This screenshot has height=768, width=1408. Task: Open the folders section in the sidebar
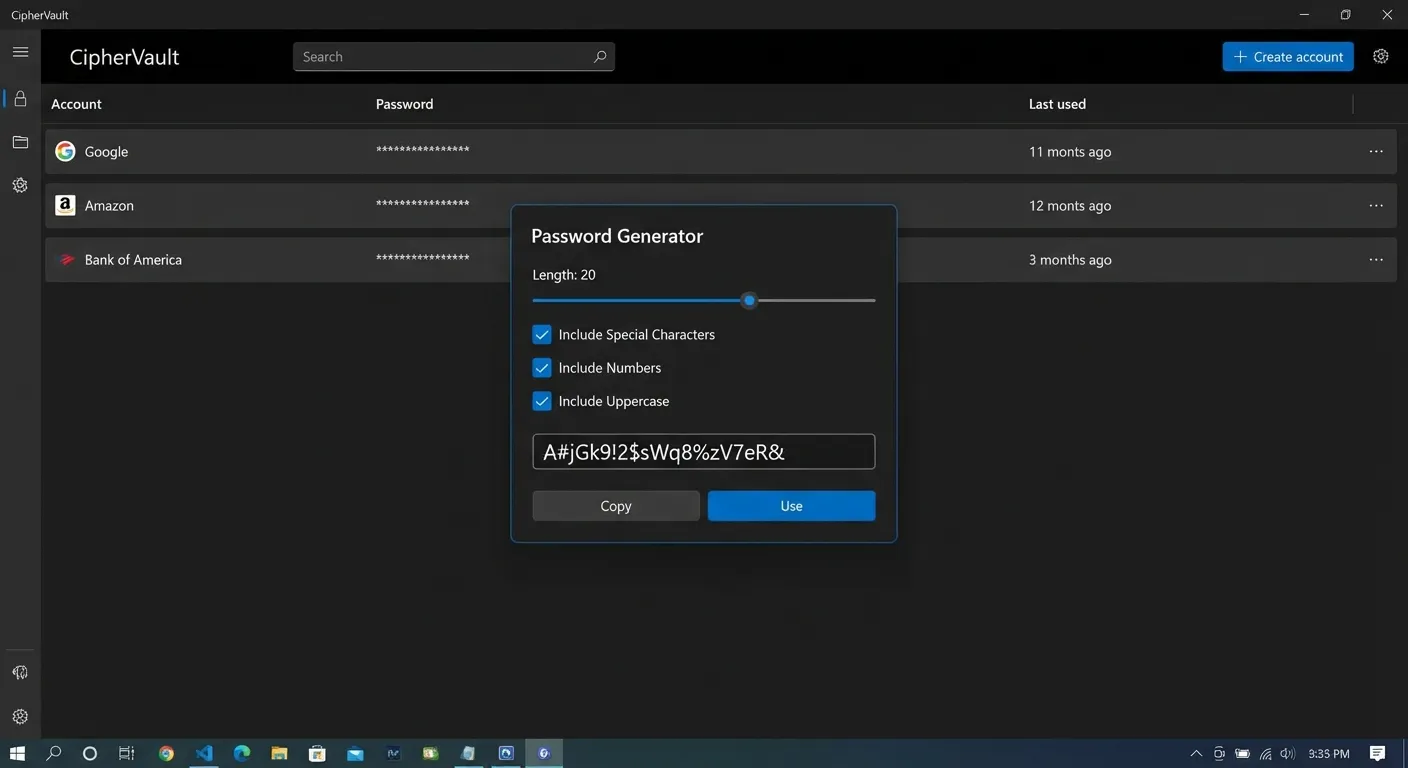coord(20,141)
